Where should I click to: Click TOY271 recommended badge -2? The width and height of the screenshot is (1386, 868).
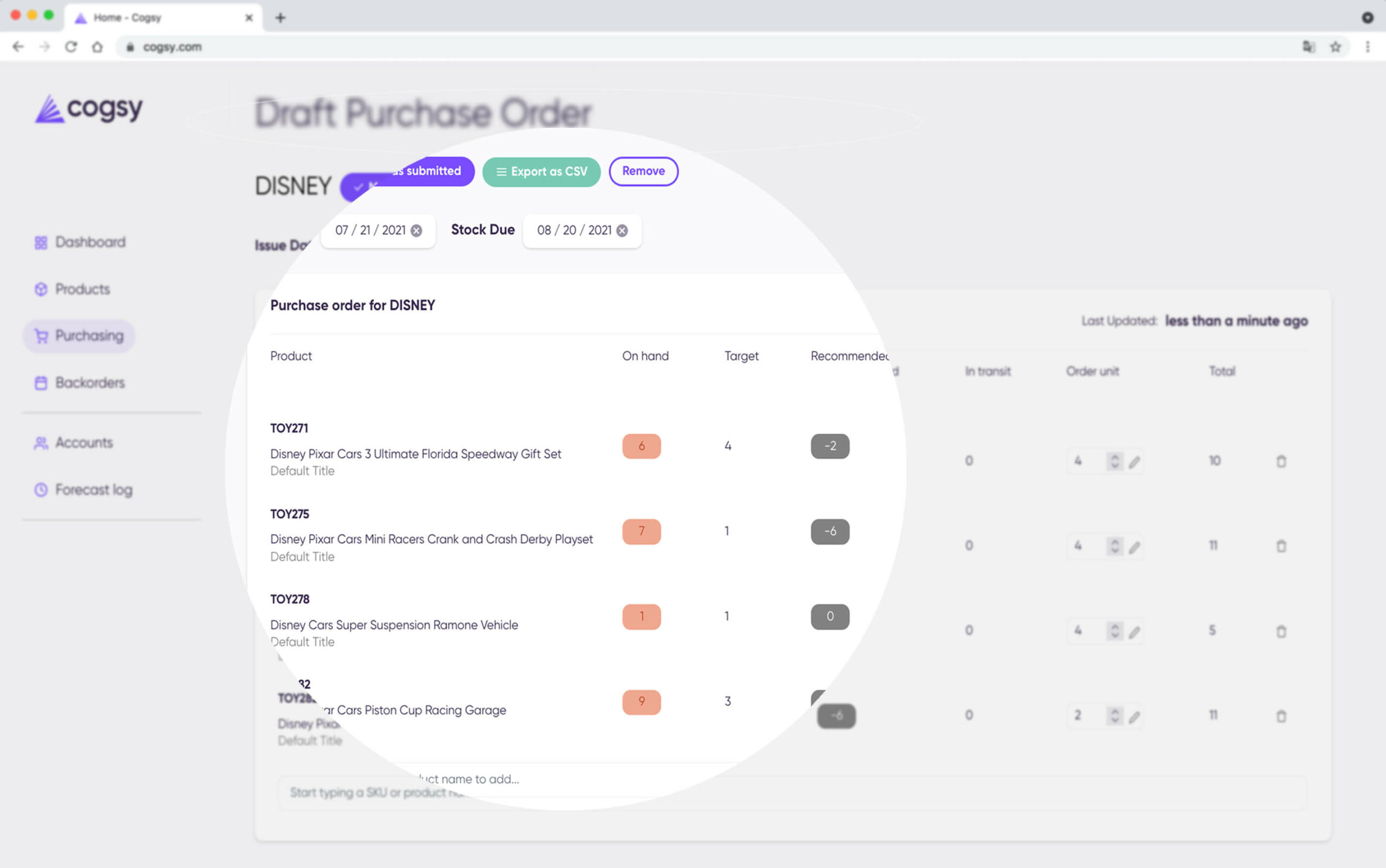(x=830, y=446)
